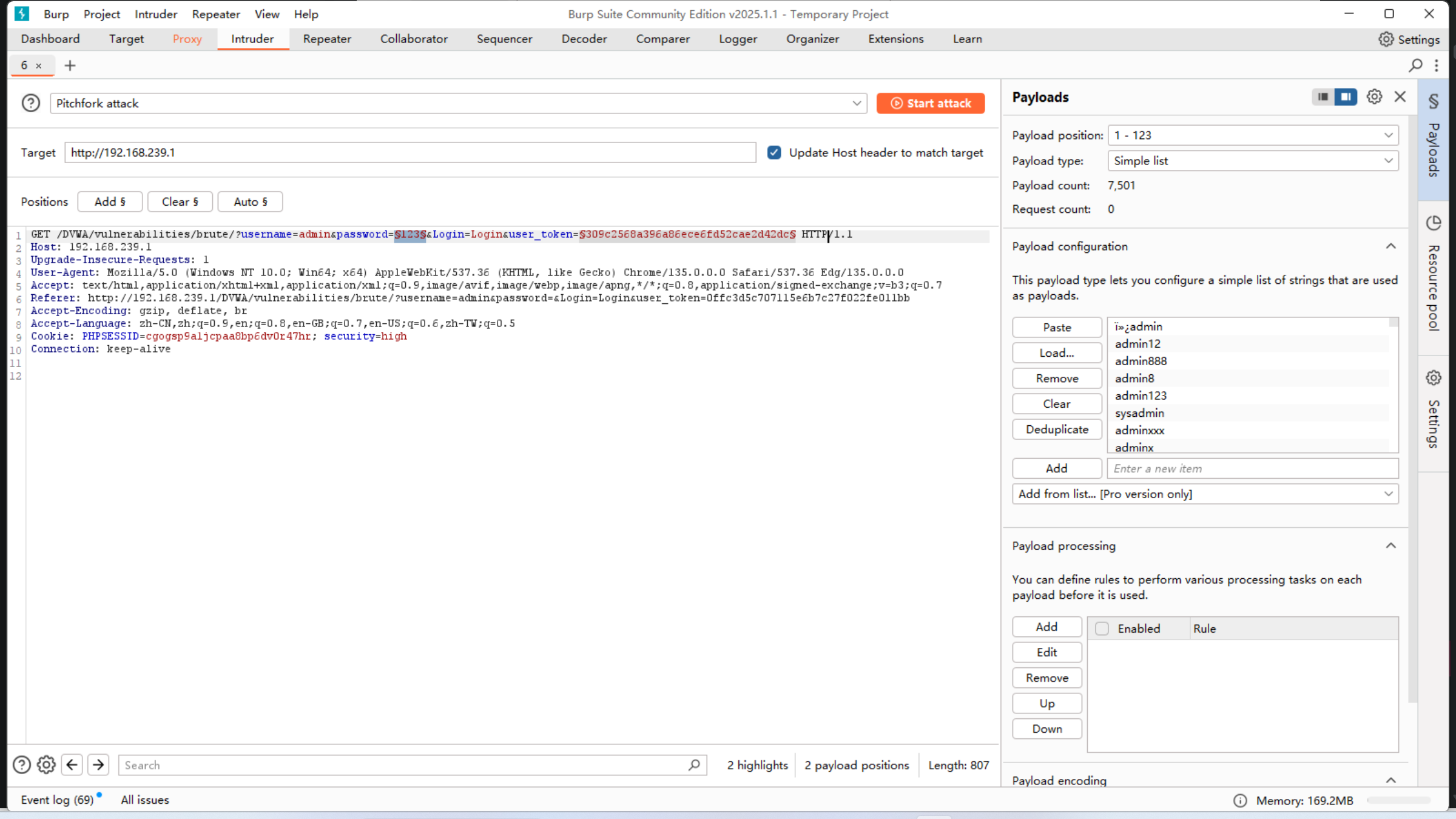Switch to Extensions tab
This screenshot has height=819, width=1456.
[x=895, y=39]
